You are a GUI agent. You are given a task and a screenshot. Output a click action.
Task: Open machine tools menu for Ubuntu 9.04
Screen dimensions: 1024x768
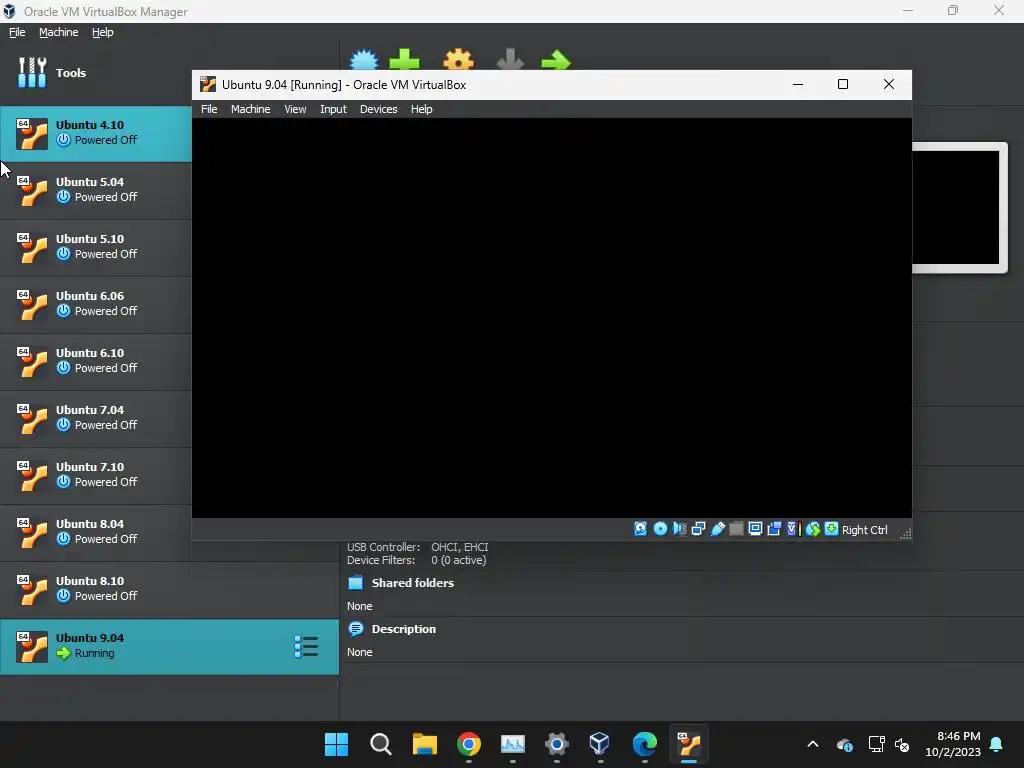pos(306,647)
